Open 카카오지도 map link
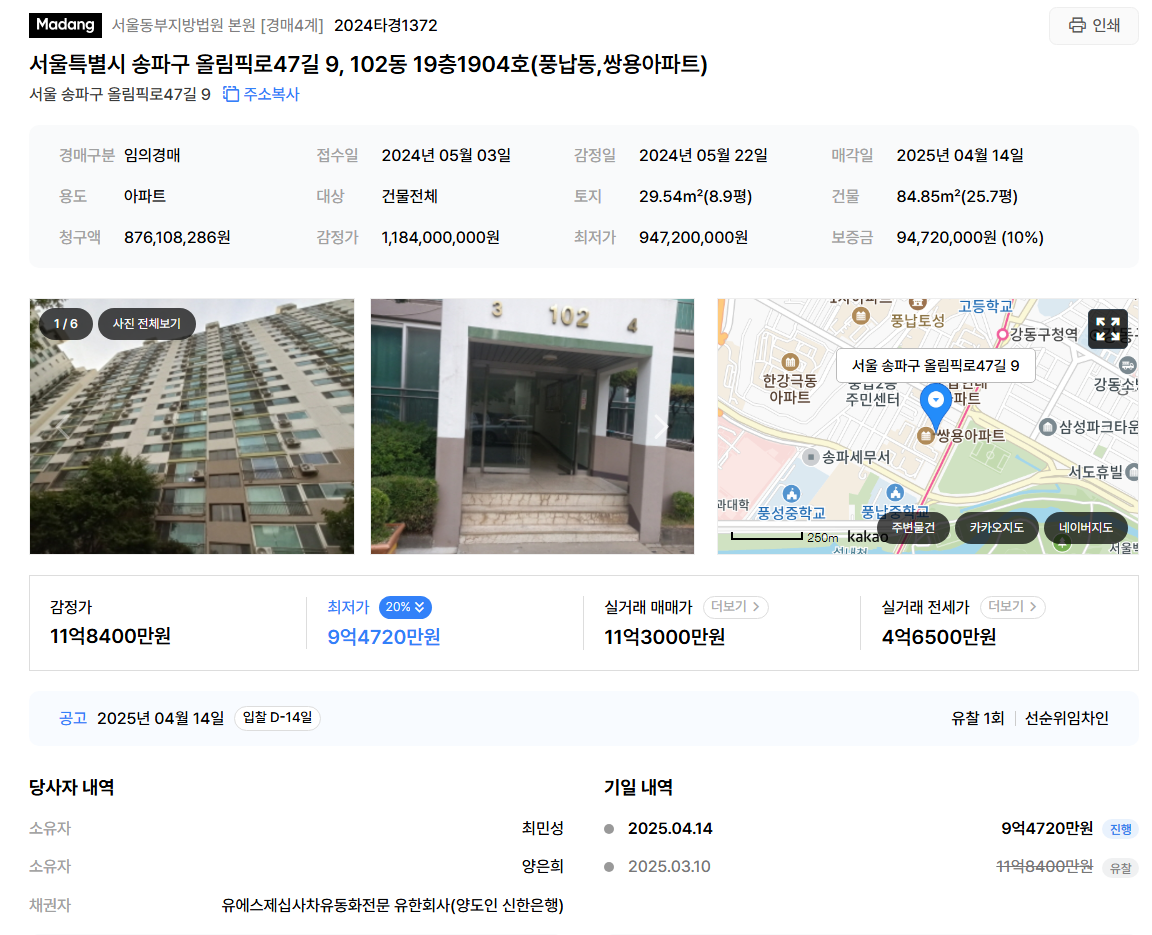1152x935 pixels. [x=996, y=527]
